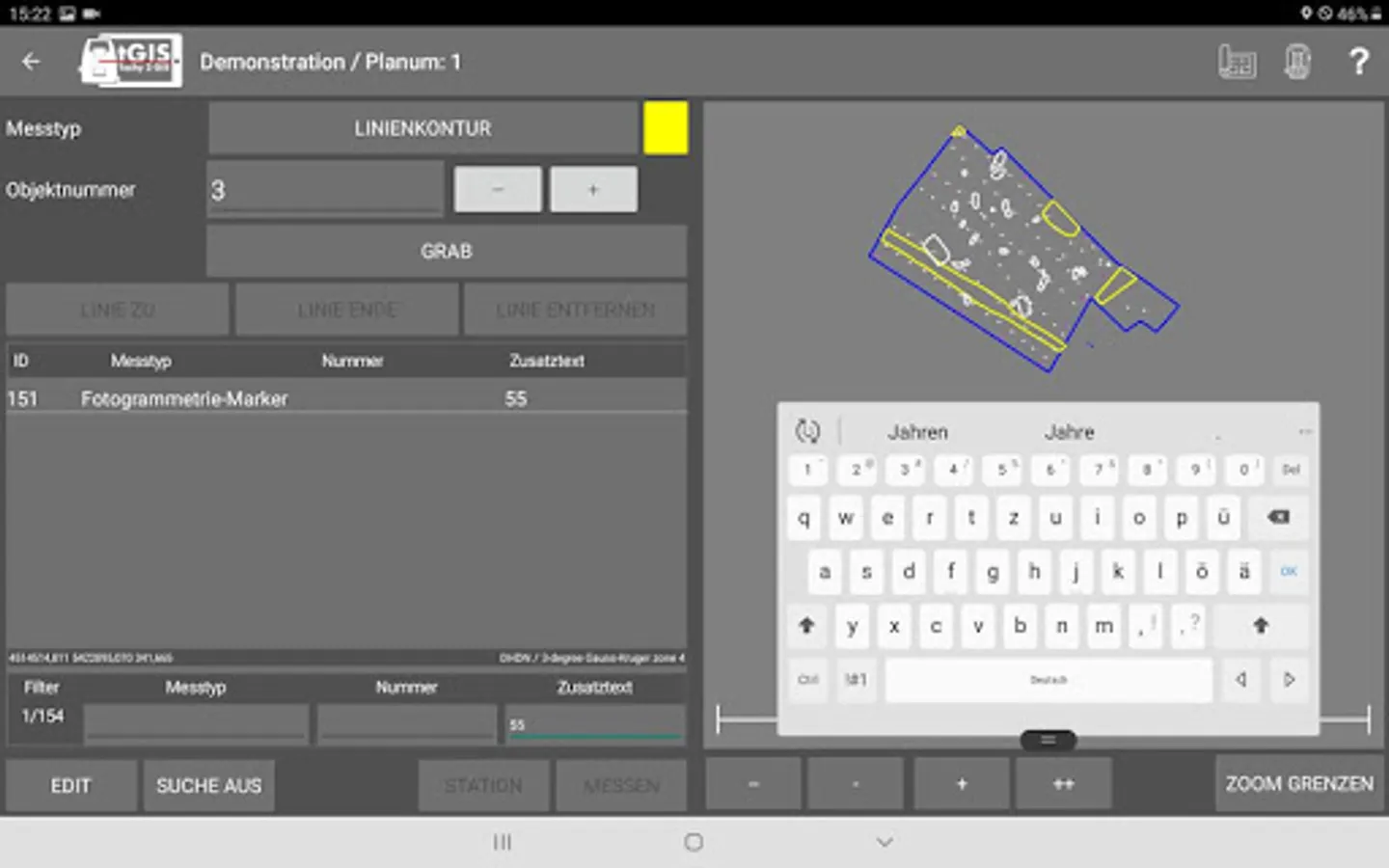Image resolution: width=1389 pixels, height=868 pixels.
Task: Tap the Deutsch space bar
Action: point(1049,680)
